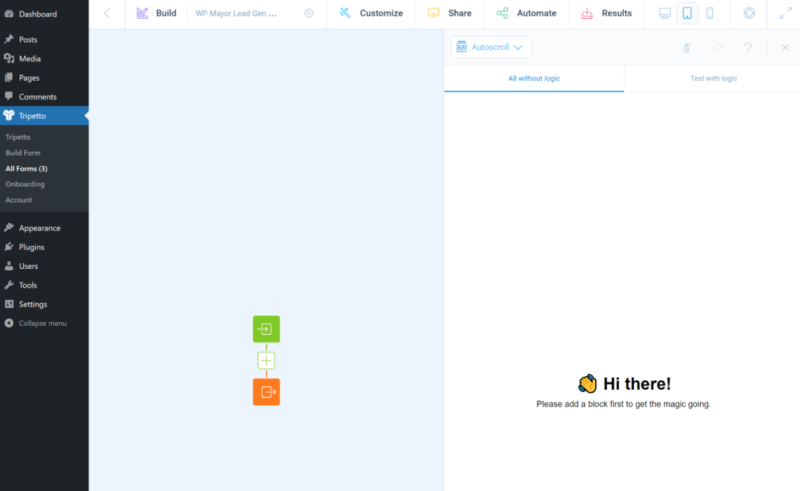Open Plugins icon in sidebar
800x491 pixels.
point(9,247)
